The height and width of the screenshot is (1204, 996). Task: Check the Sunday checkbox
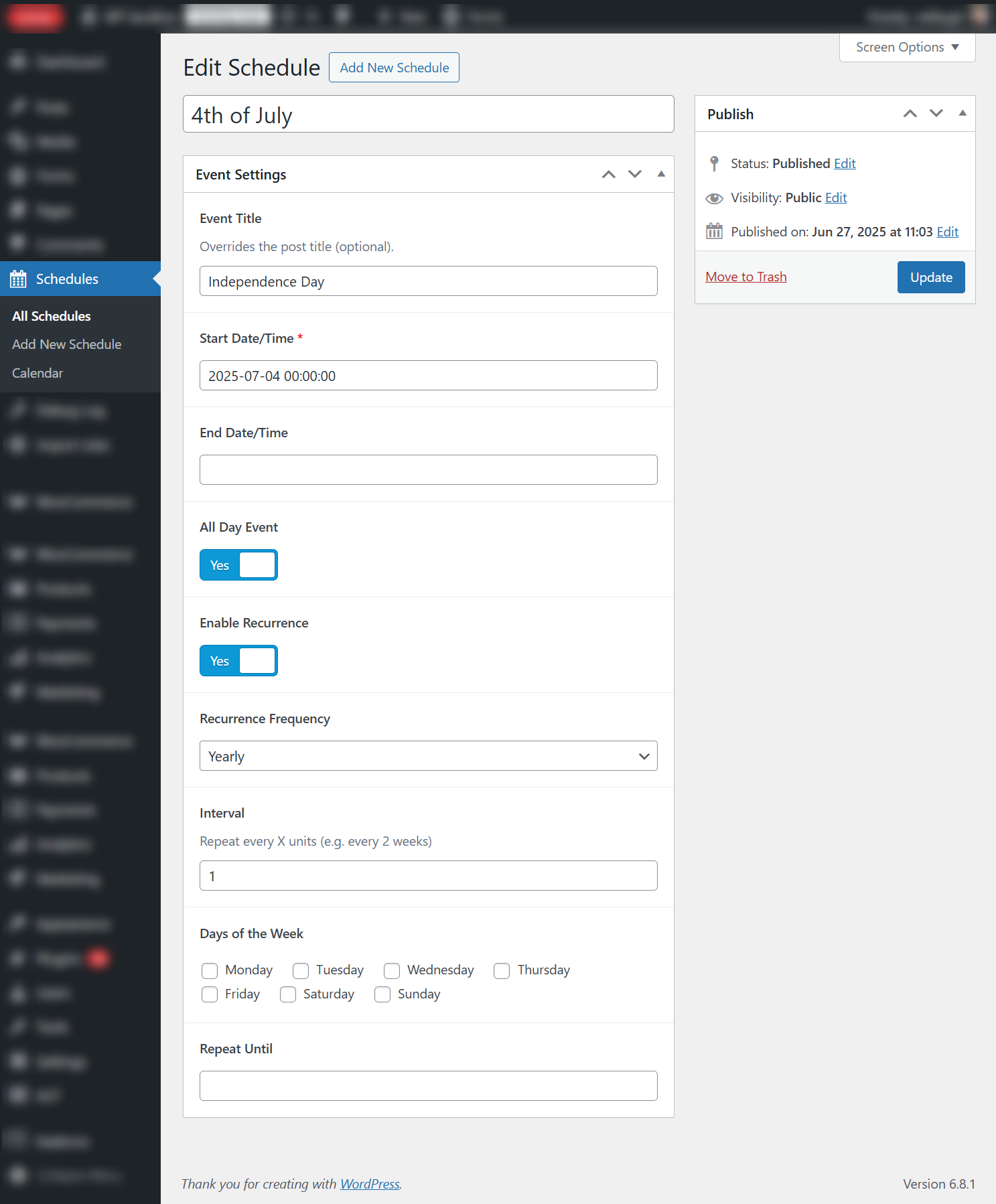point(382,994)
